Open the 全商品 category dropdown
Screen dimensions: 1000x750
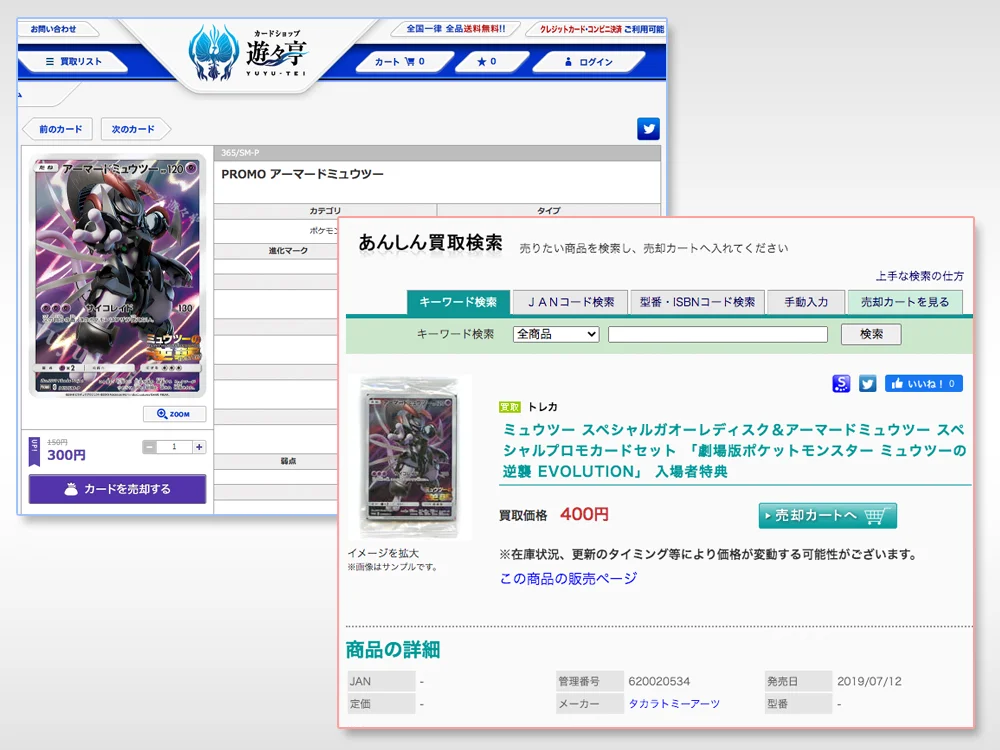(556, 334)
